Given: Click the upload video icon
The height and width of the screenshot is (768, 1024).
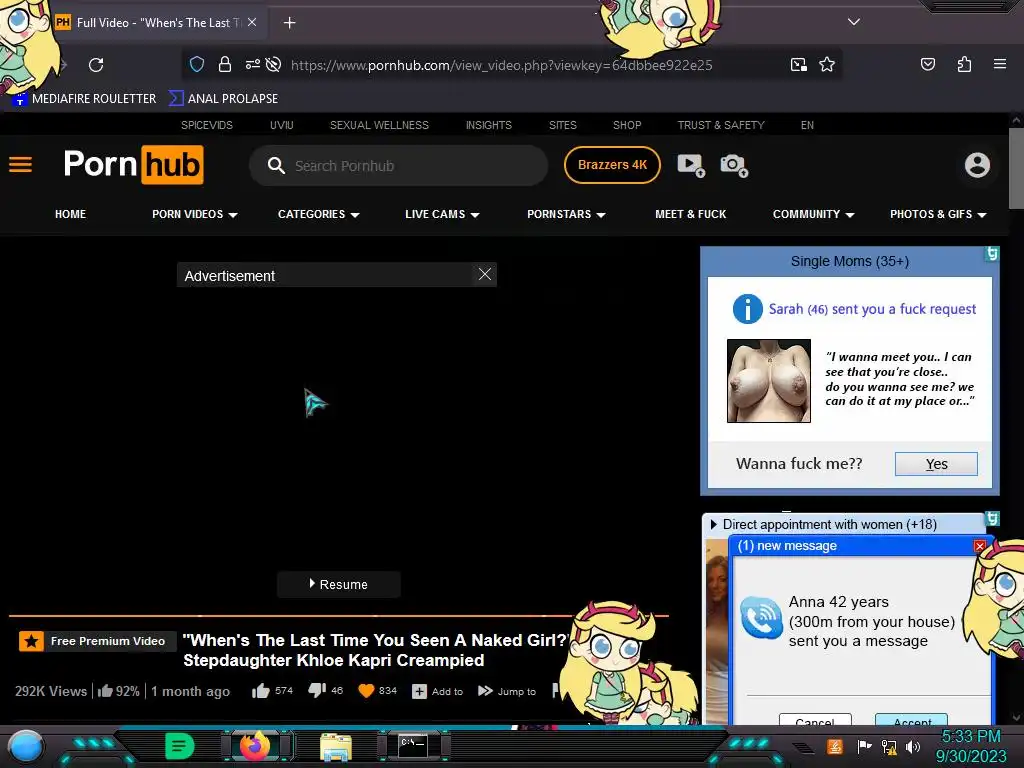Looking at the screenshot, I should click(x=691, y=165).
